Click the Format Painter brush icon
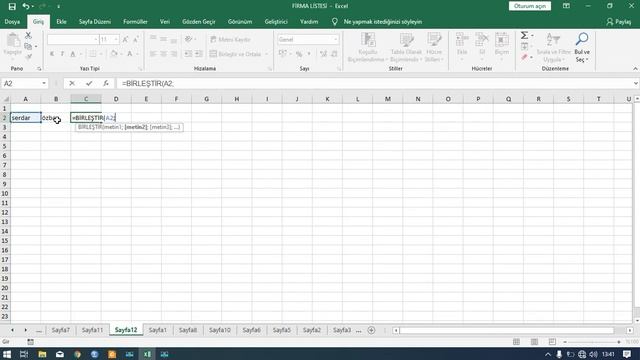 click(29, 57)
